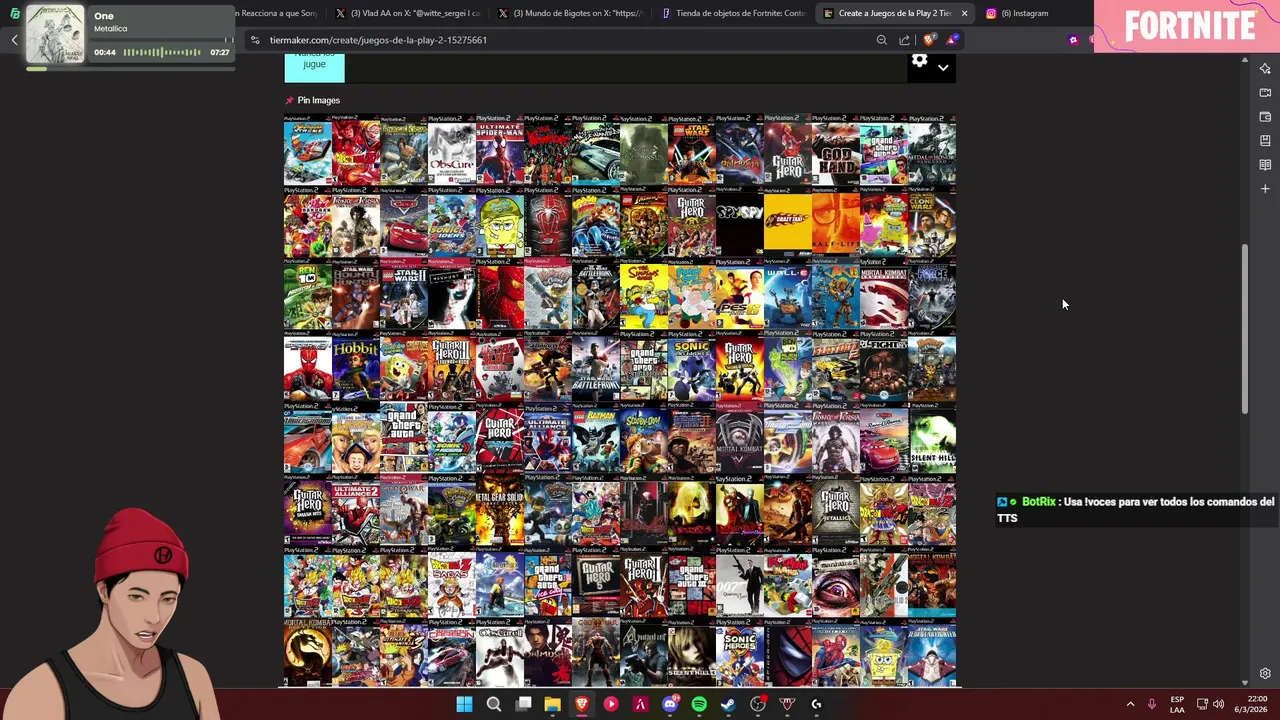Open the tier list settings gear icon
The height and width of the screenshot is (720, 1280).
[x=919, y=62]
